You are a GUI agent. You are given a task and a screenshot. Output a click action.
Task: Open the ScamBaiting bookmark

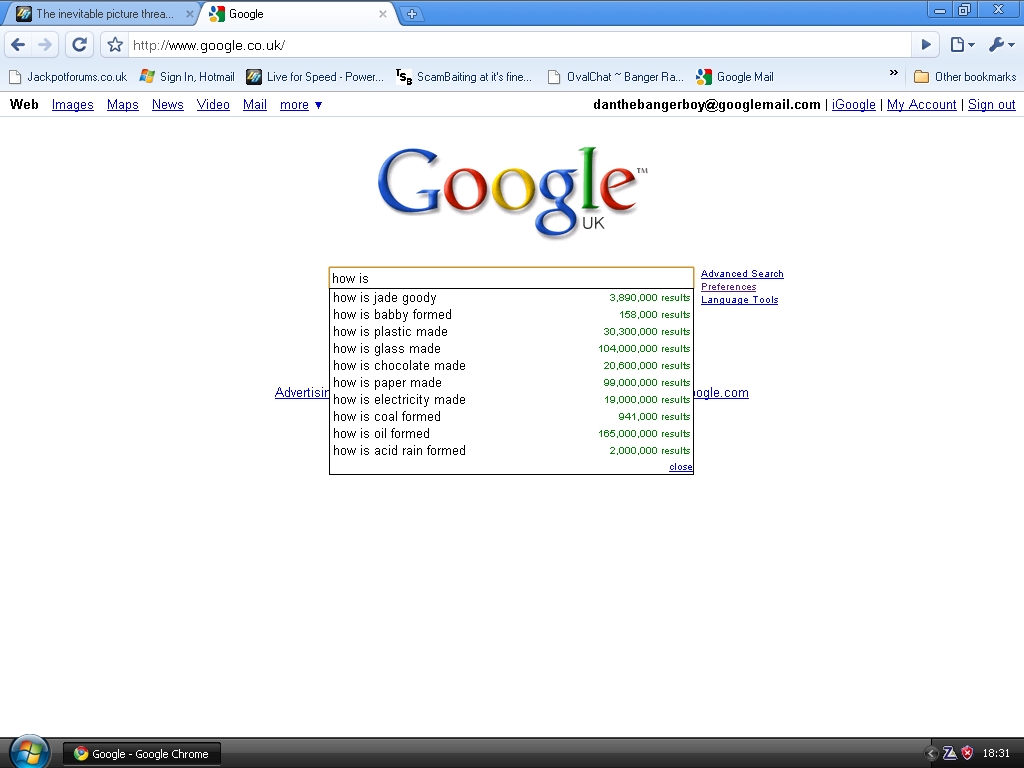point(464,77)
